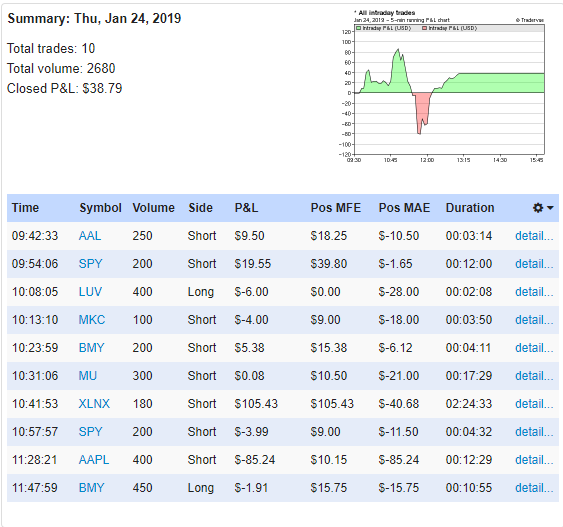Screen dimensions: 563x527
Task: Select the Summary: Thu, Jan 24, 2019 heading
Action: pos(94,18)
